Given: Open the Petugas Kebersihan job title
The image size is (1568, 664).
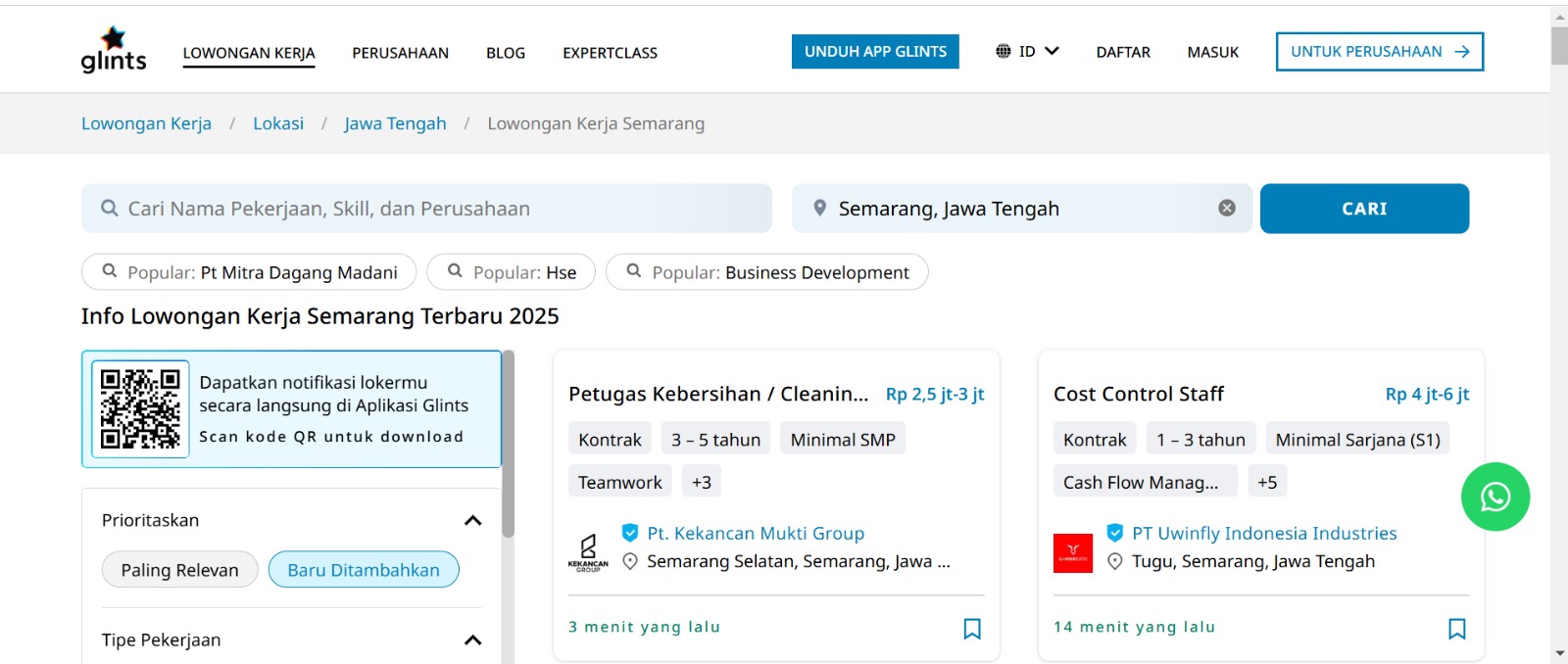Looking at the screenshot, I should click(x=718, y=394).
